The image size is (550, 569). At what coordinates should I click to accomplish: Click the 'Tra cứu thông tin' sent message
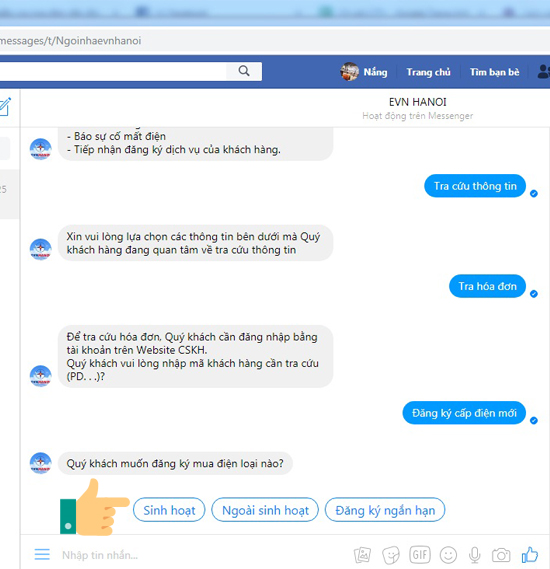click(475, 186)
